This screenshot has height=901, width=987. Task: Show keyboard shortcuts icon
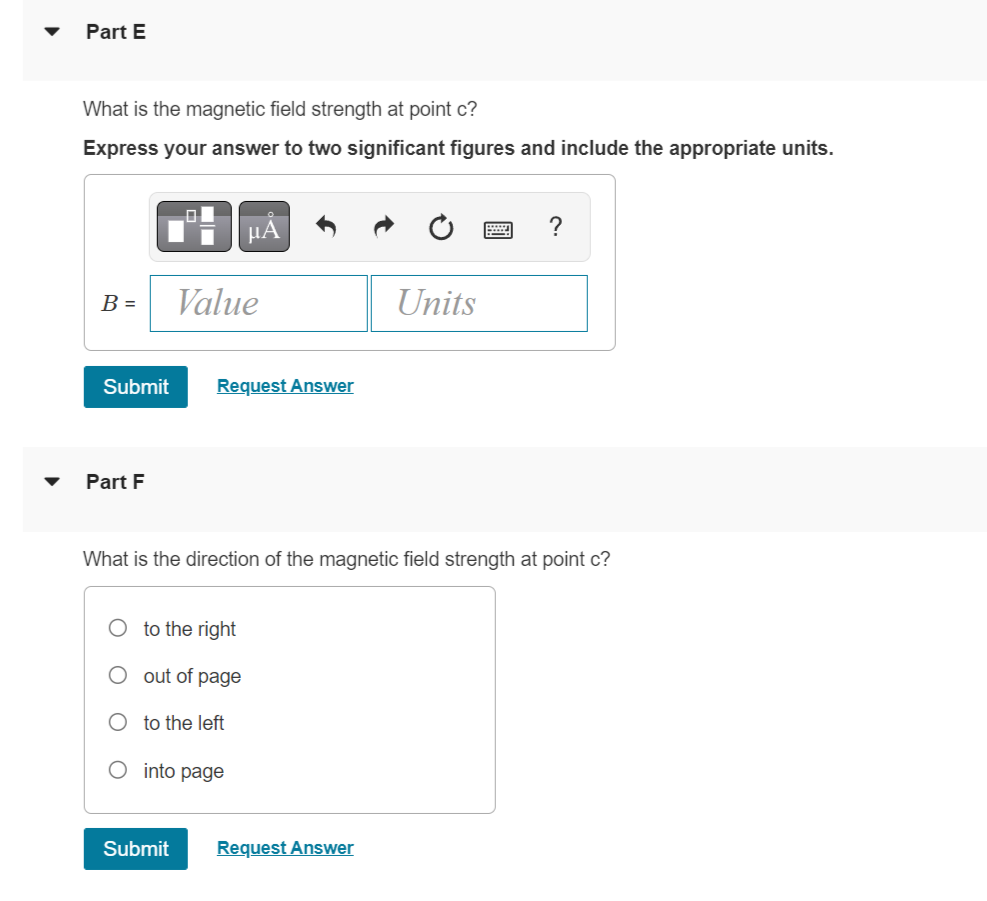coord(498,229)
